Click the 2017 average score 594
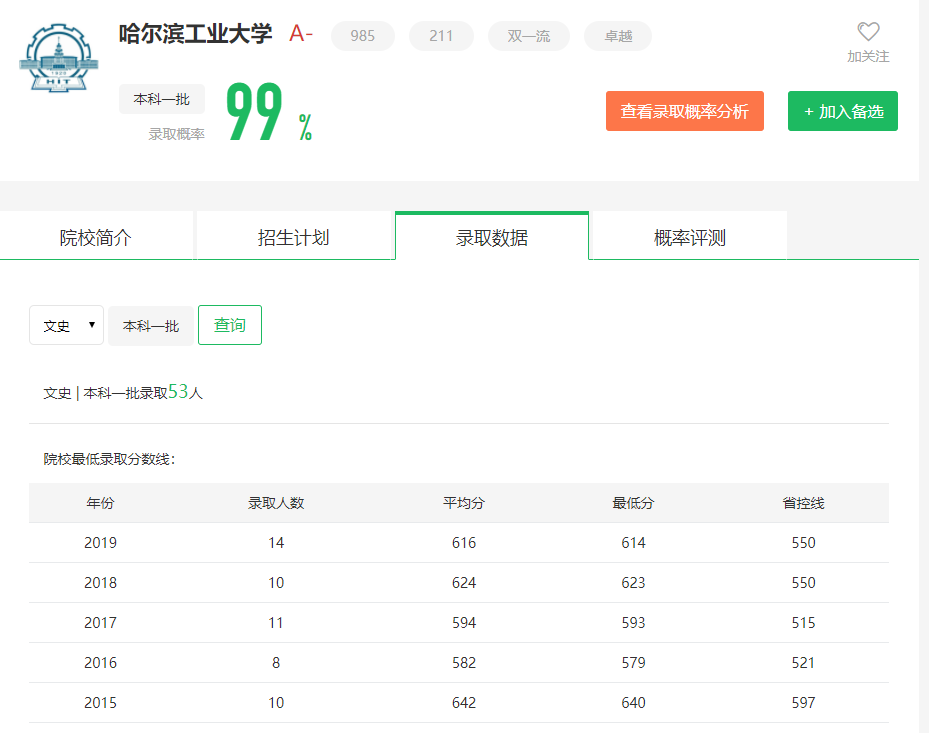This screenshot has height=733, width=929. tap(464, 623)
